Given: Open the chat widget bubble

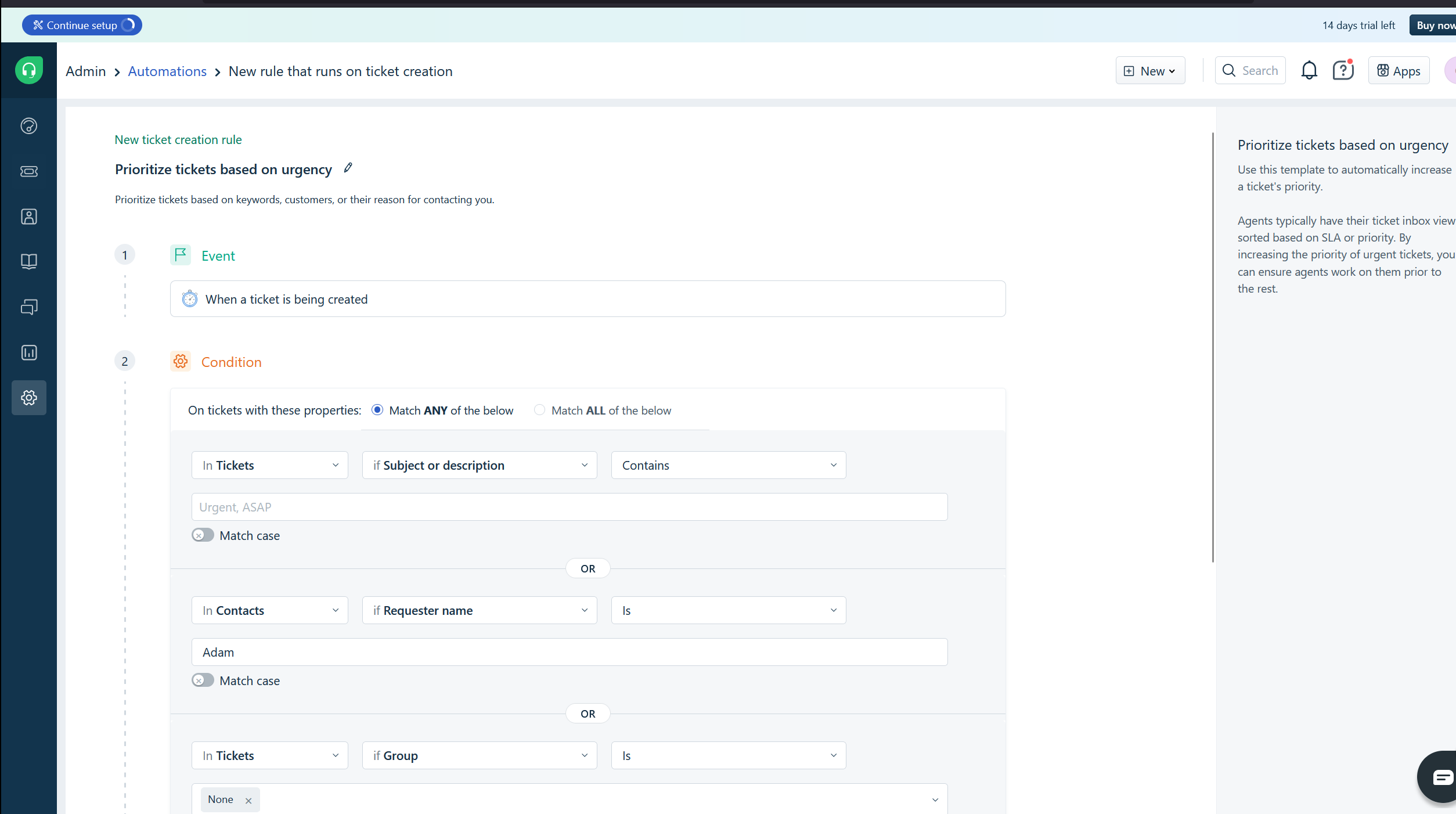Looking at the screenshot, I should 1441,777.
